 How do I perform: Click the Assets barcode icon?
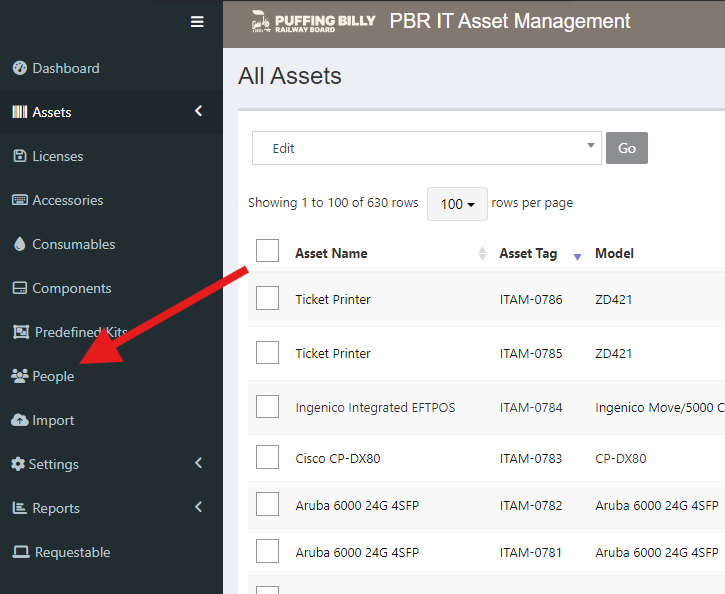[19, 112]
